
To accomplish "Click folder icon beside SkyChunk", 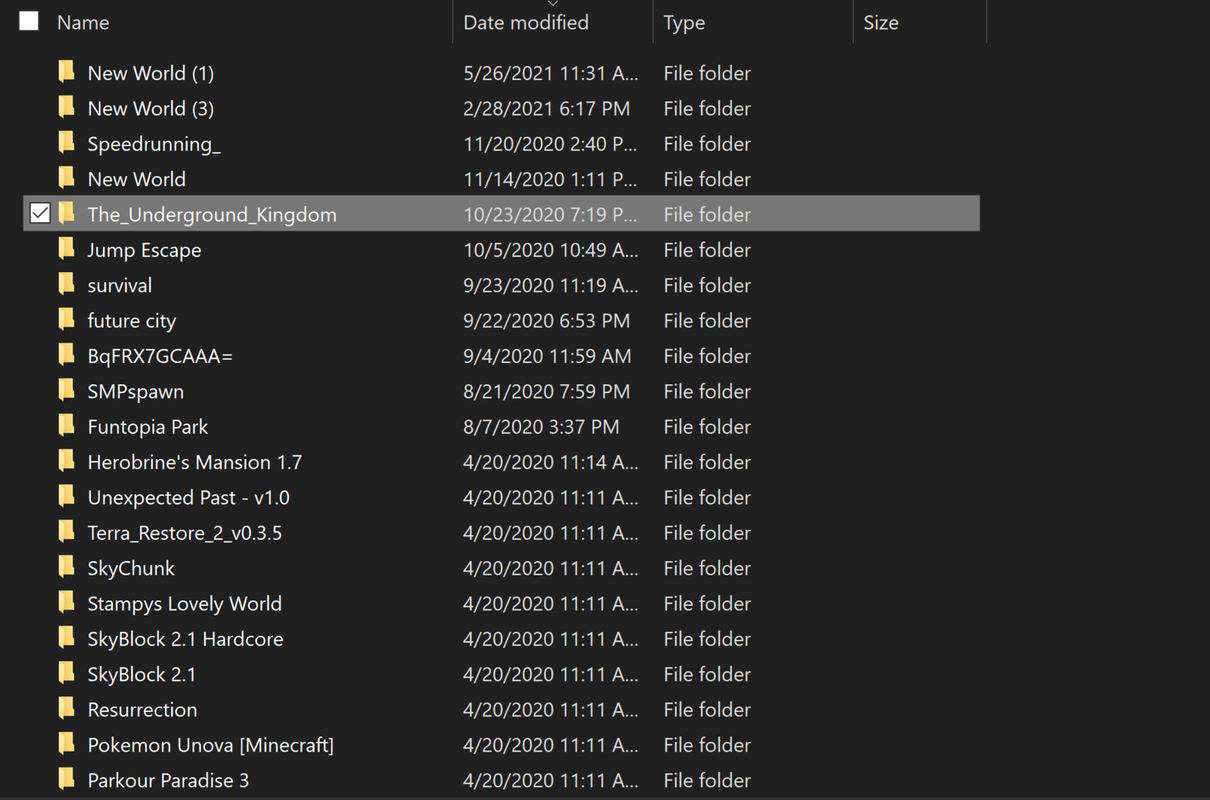I will (66, 567).
